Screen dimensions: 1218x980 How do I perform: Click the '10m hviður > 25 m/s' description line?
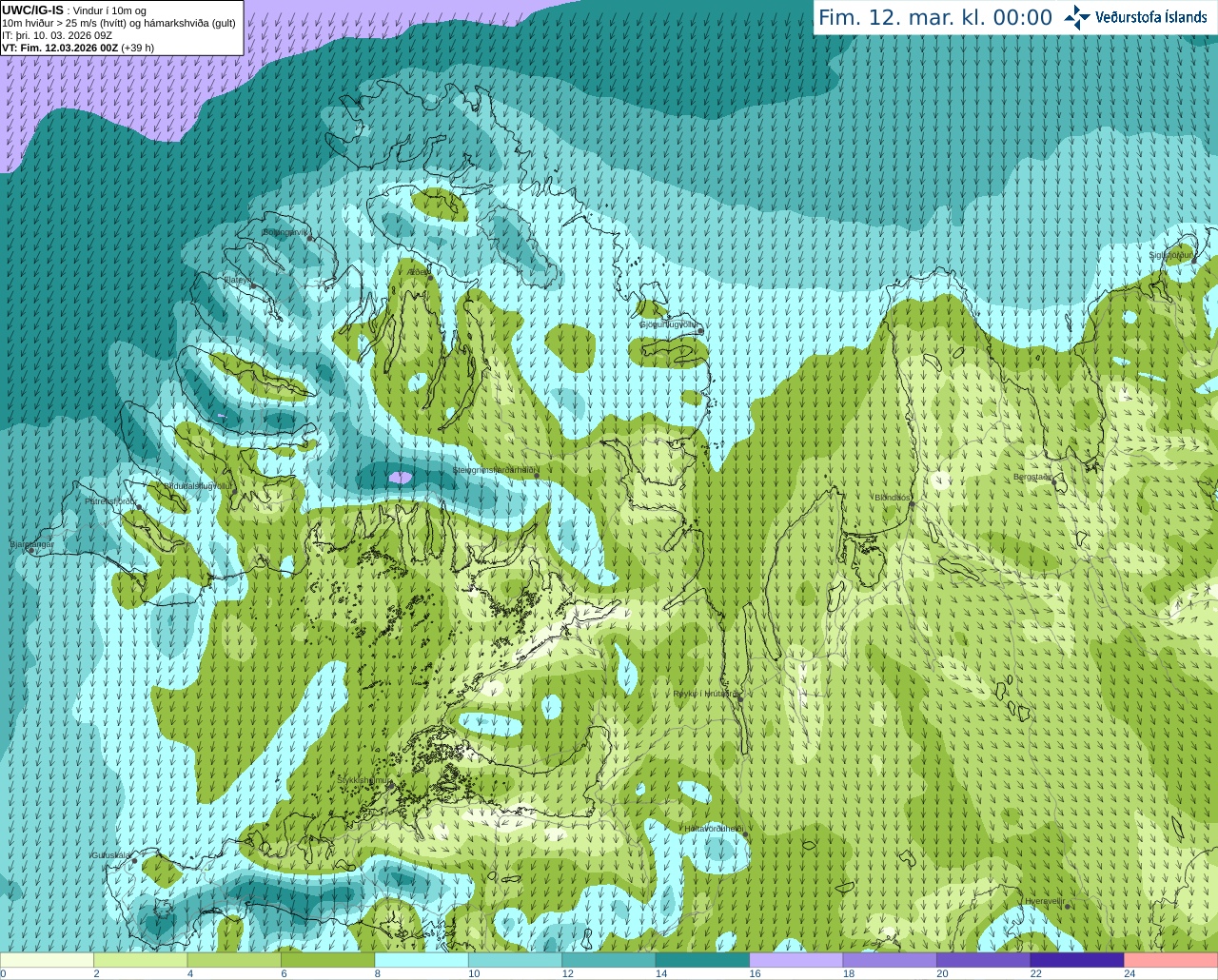[119, 23]
